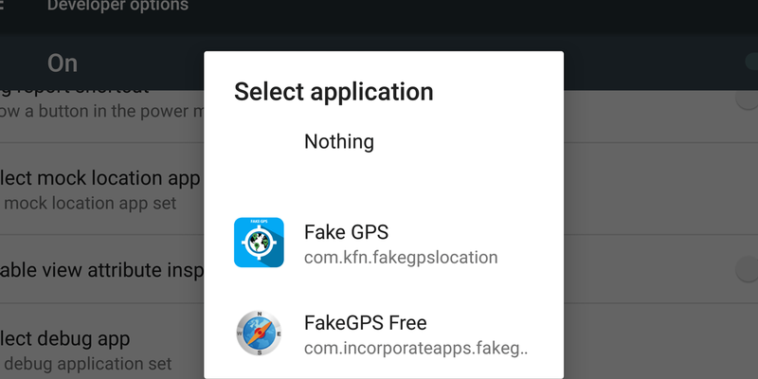Screen dimensions: 758x379
Task: Toggle the bug report shortcut switch
Action: point(746,99)
